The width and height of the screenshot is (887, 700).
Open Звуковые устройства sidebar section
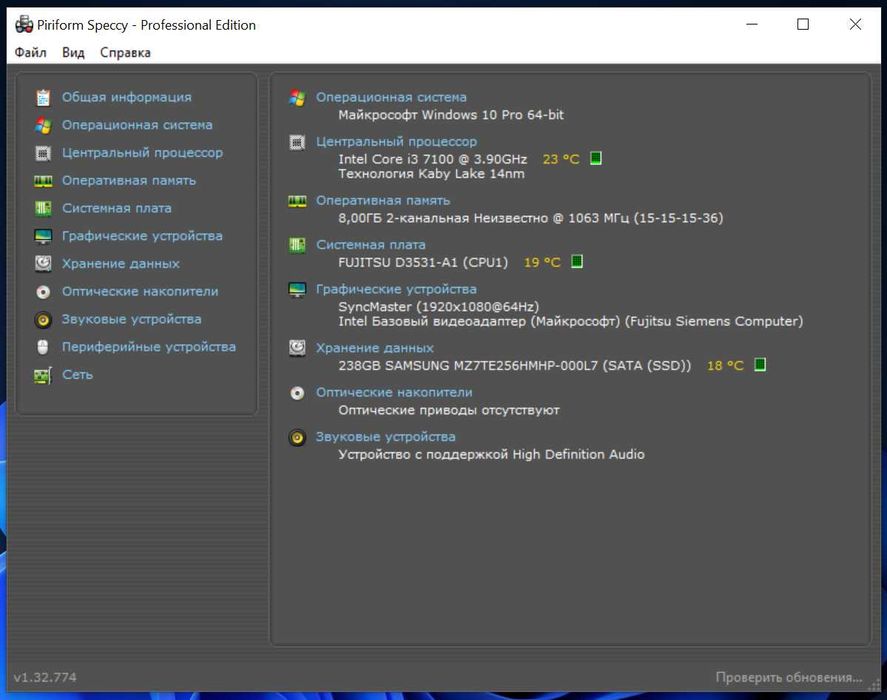(x=132, y=319)
